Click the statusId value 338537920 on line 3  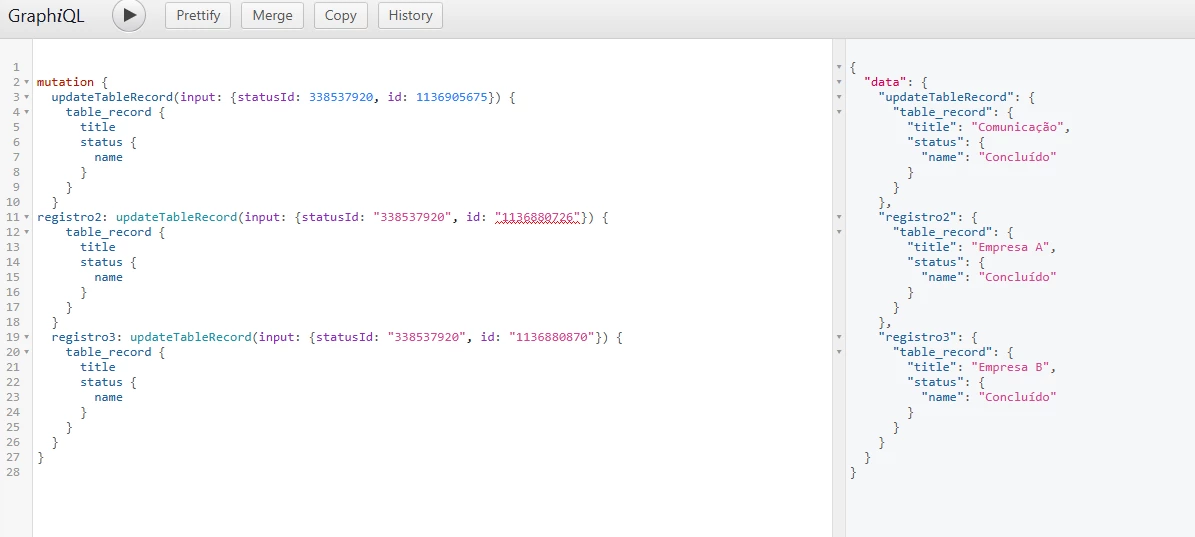coord(341,97)
